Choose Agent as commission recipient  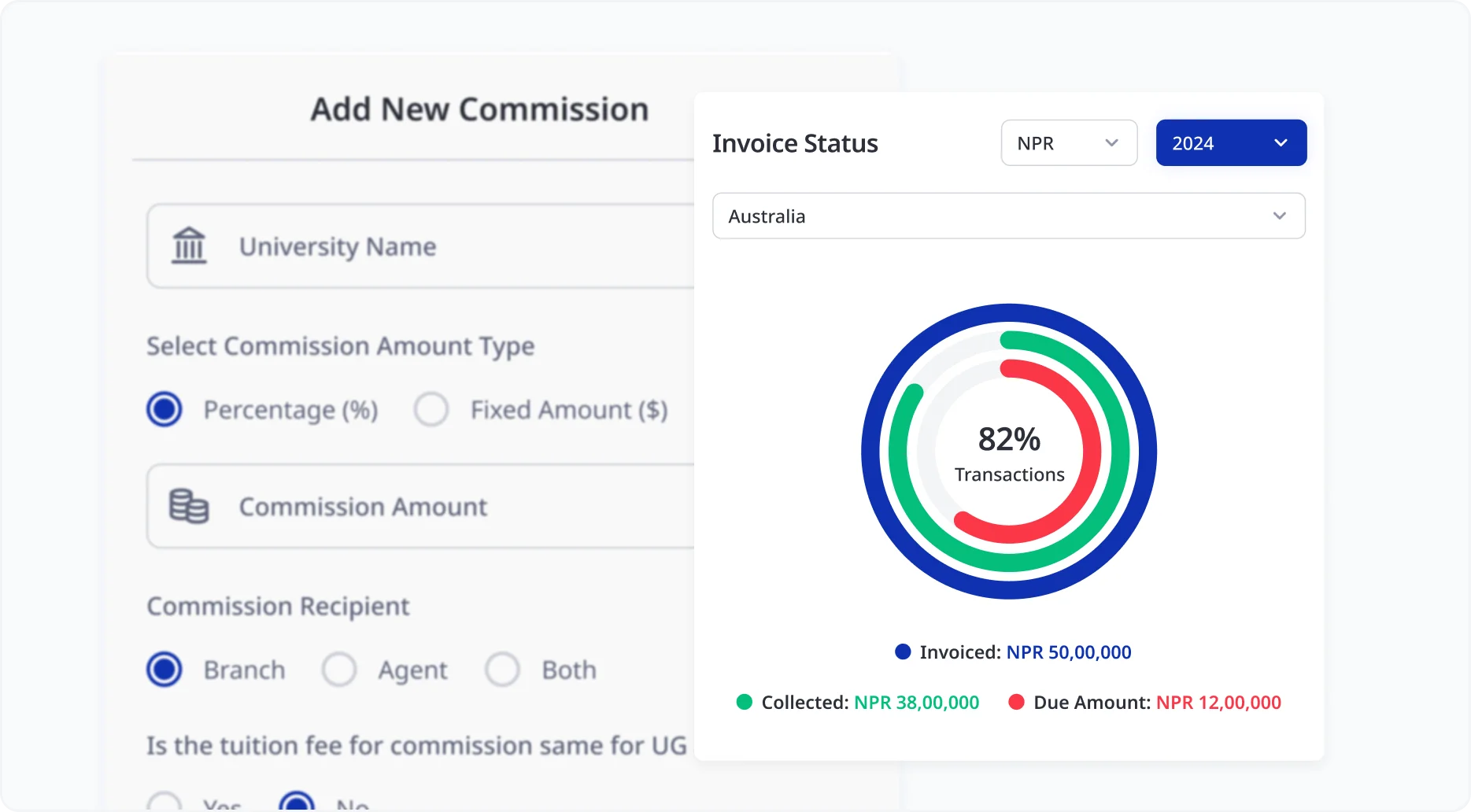pos(339,669)
